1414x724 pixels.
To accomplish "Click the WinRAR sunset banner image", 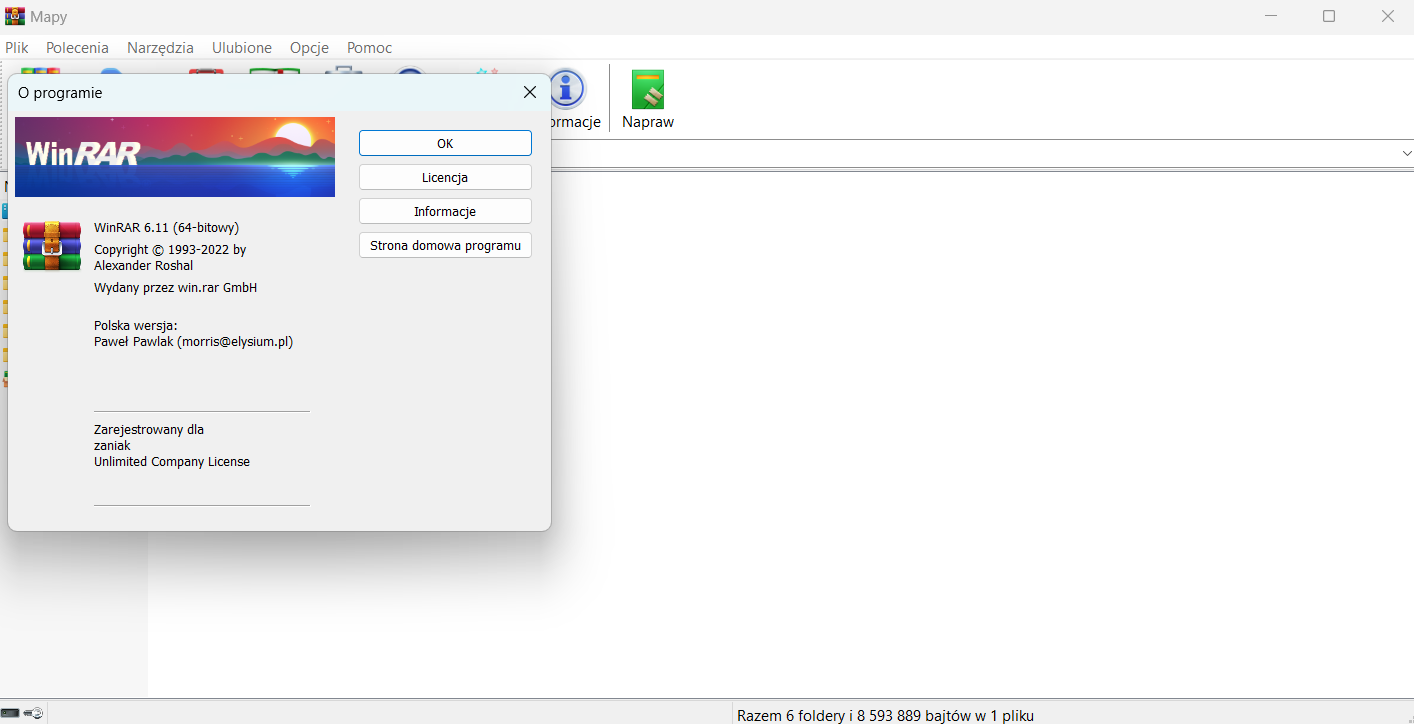I will [x=175, y=157].
